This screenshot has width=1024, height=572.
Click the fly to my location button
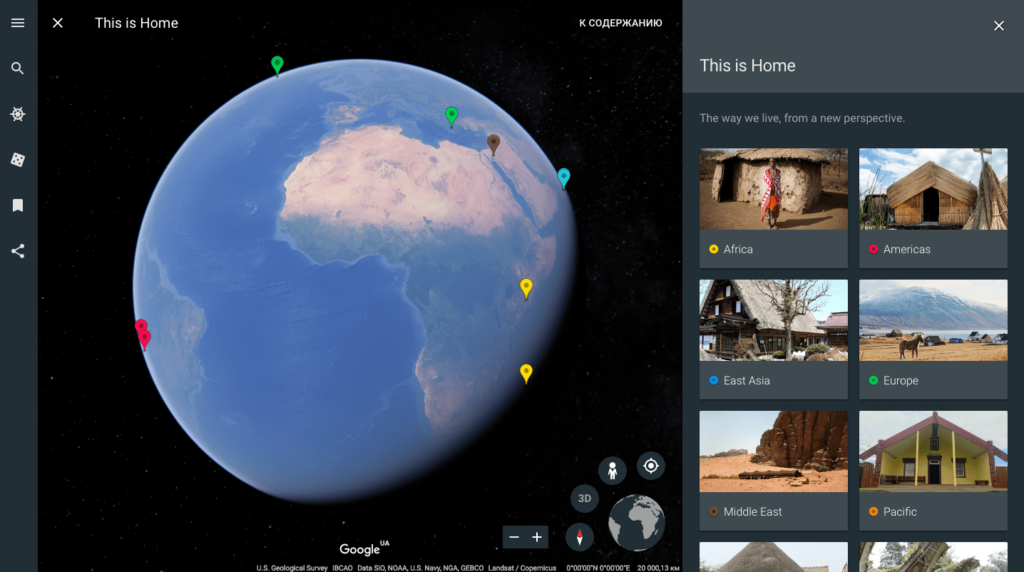(651, 466)
